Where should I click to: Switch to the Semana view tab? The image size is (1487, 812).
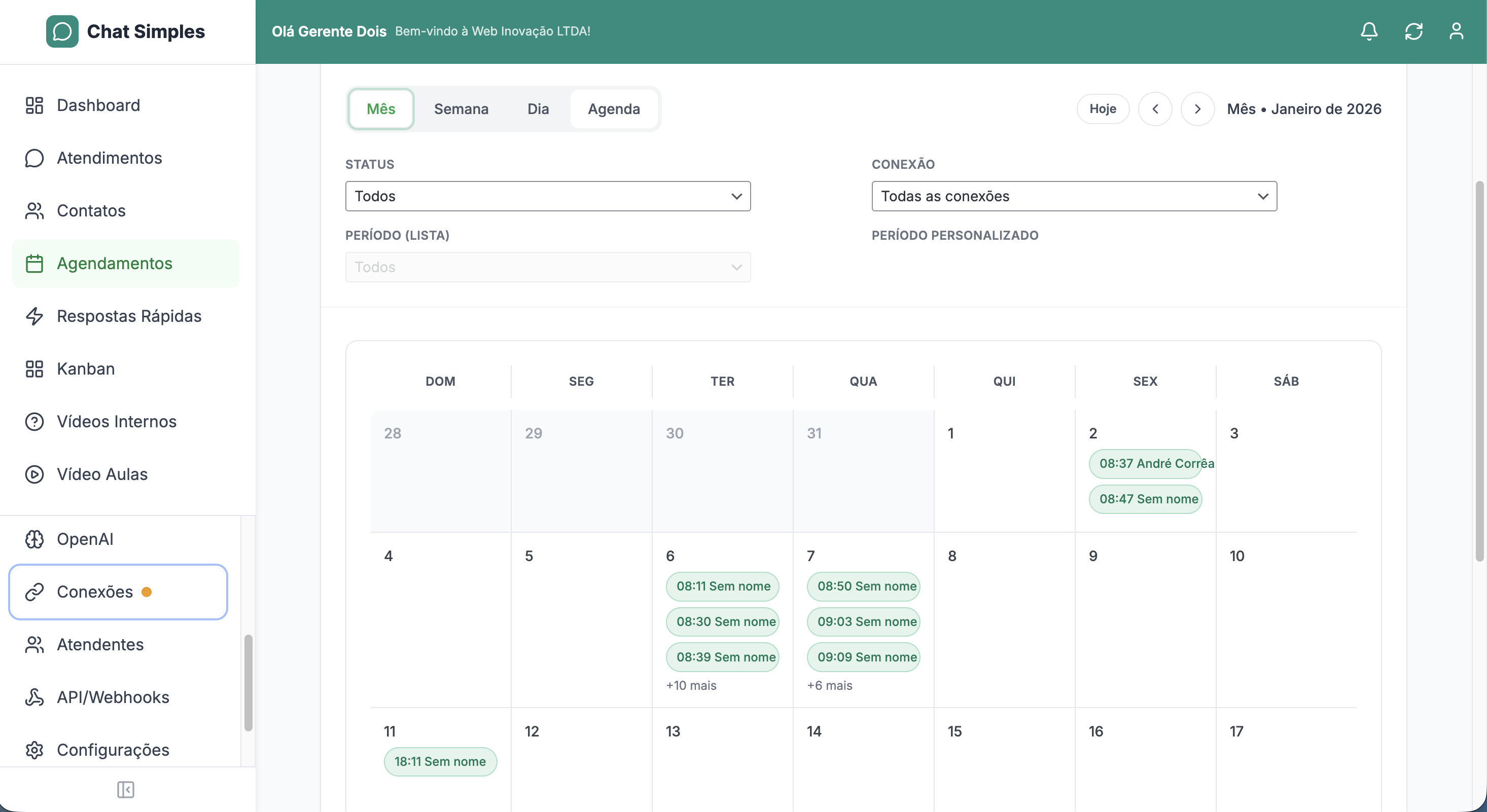(461, 108)
